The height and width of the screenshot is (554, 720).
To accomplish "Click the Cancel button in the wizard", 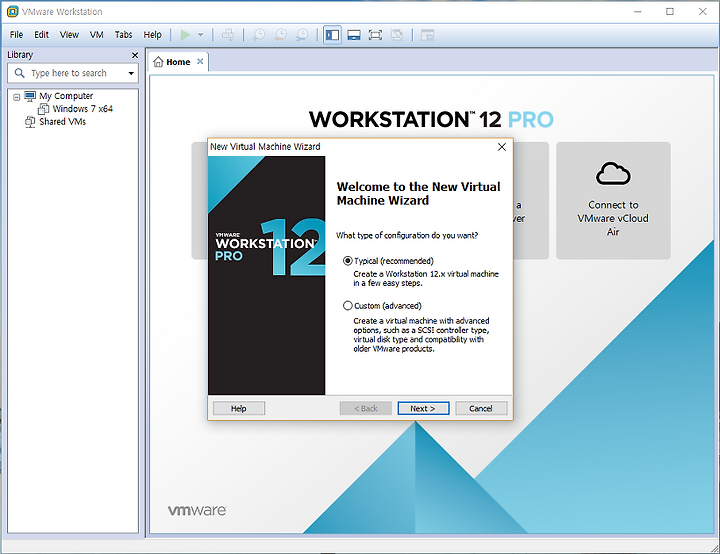I will (x=481, y=408).
